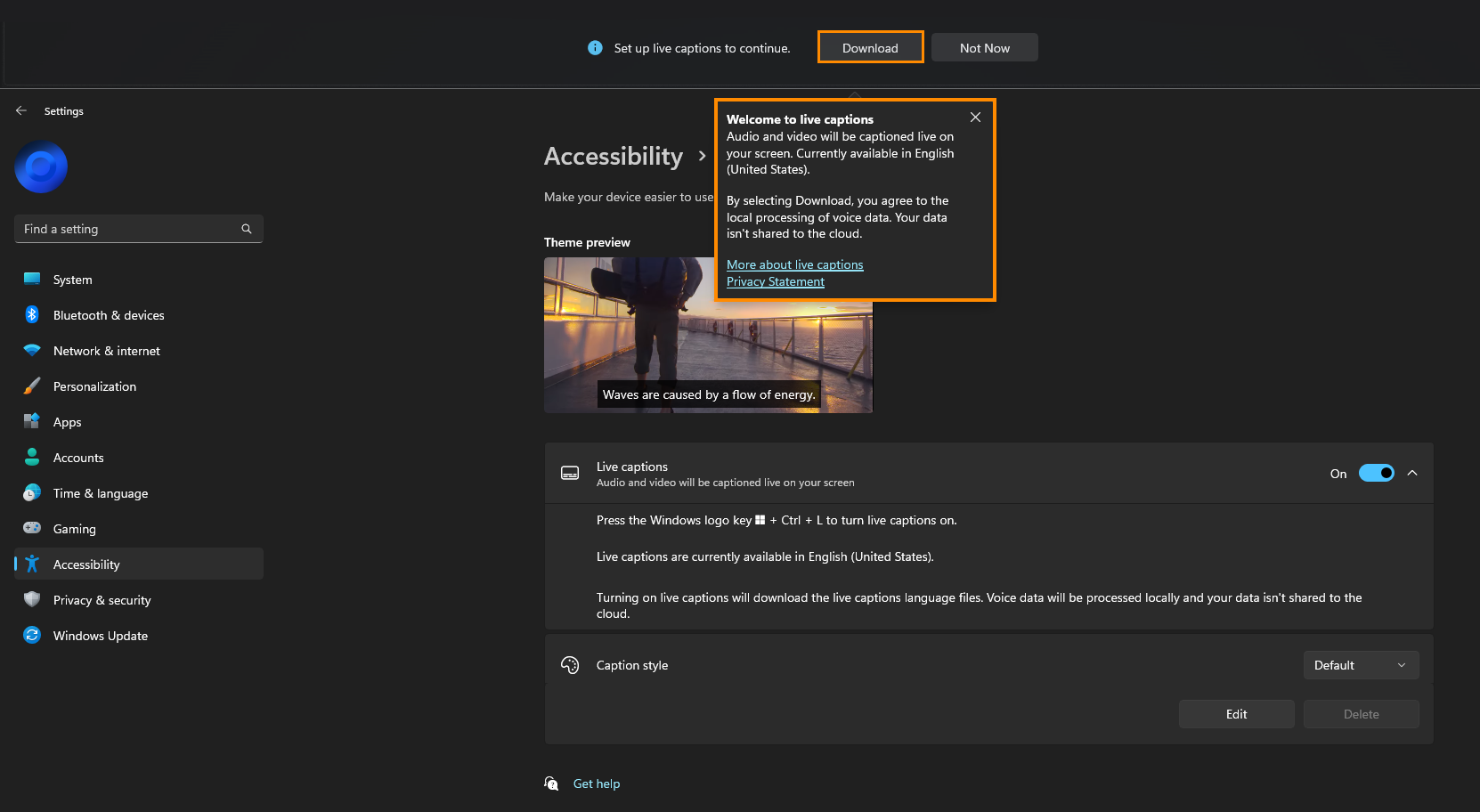Open System settings page

coord(139,279)
